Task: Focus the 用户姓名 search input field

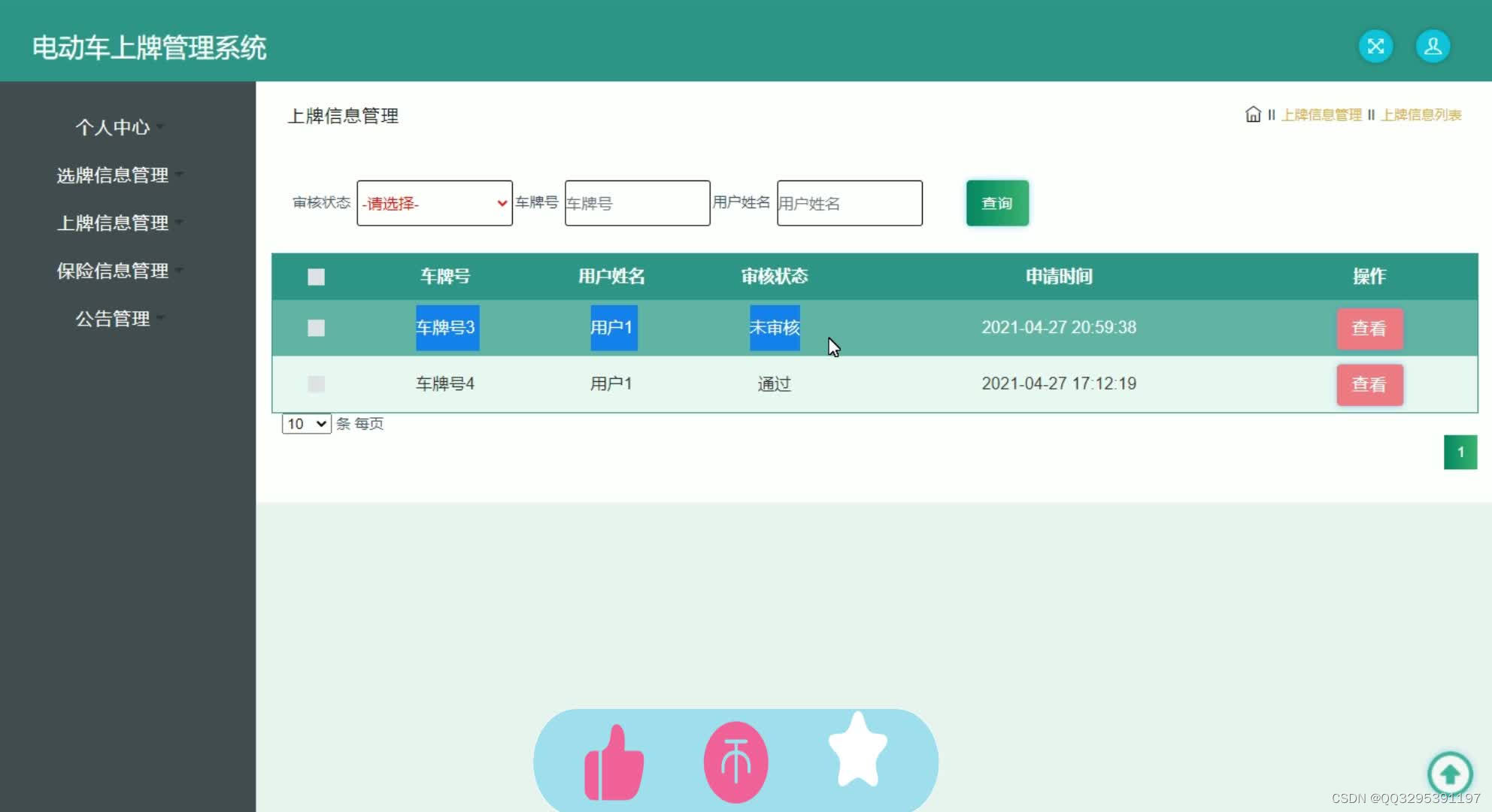Action: coord(850,203)
